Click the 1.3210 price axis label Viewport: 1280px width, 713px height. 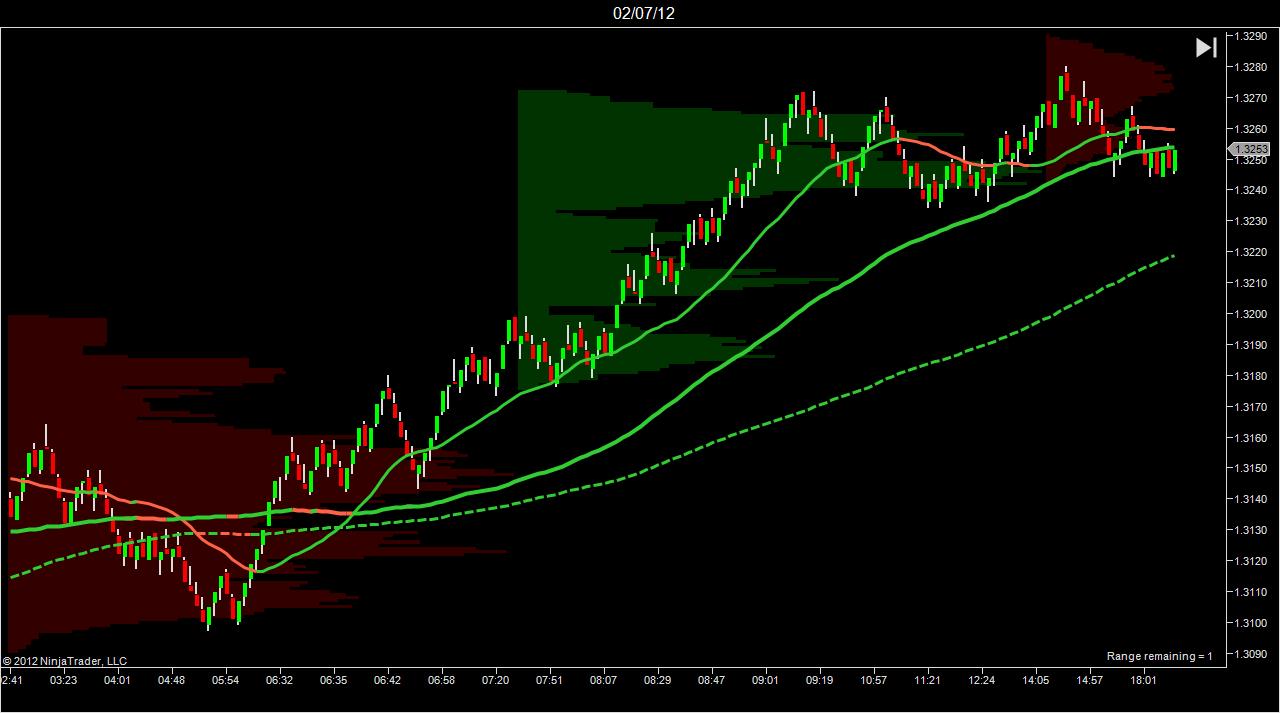1251,283
